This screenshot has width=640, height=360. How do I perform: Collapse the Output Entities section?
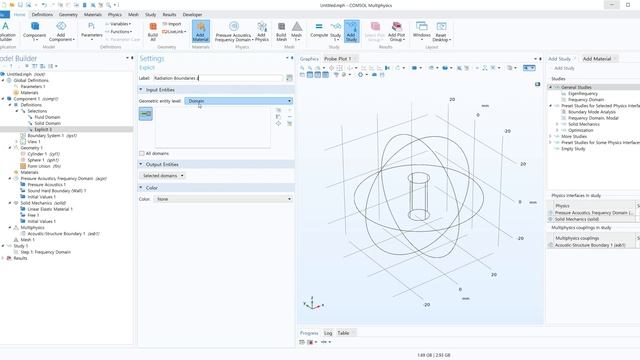141,164
